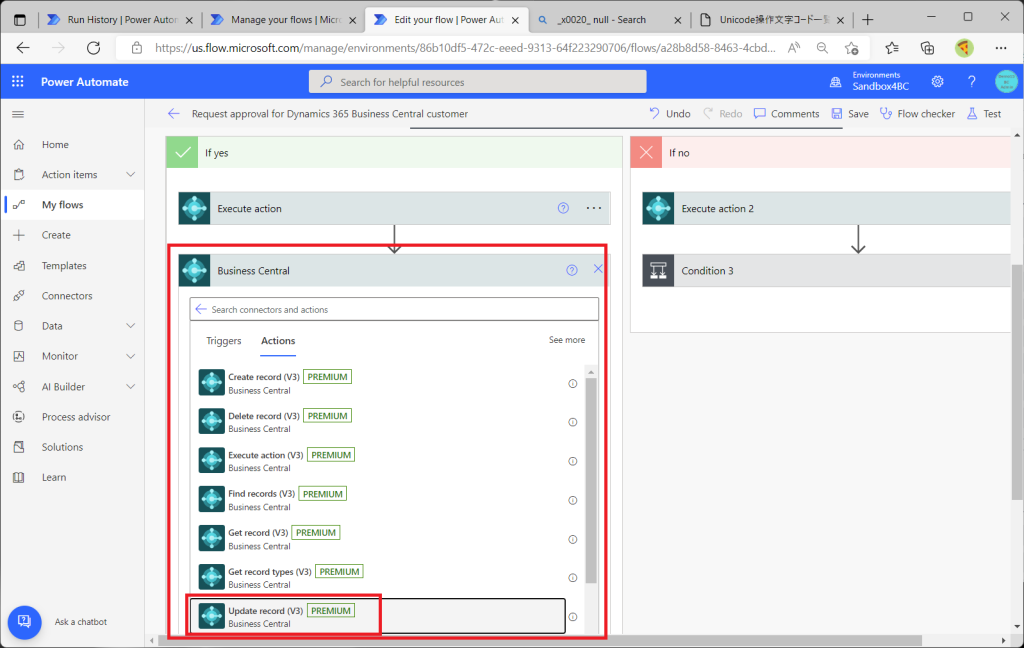Show info for Find records (V3)
The height and width of the screenshot is (648, 1024).
coord(573,500)
